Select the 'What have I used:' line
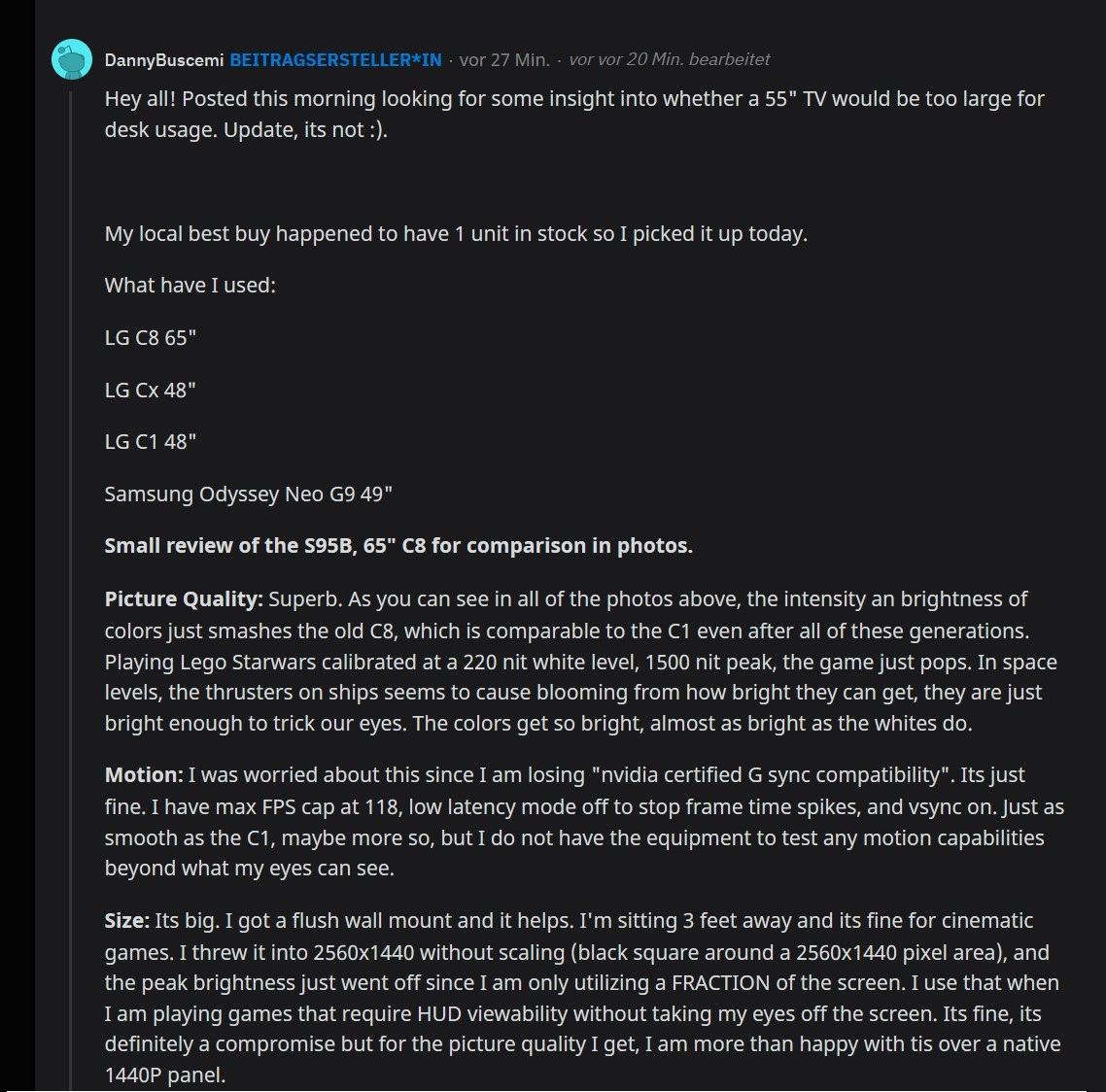Image resolution: width=1106 pixels, height=1092 pixels. point(190,285)
